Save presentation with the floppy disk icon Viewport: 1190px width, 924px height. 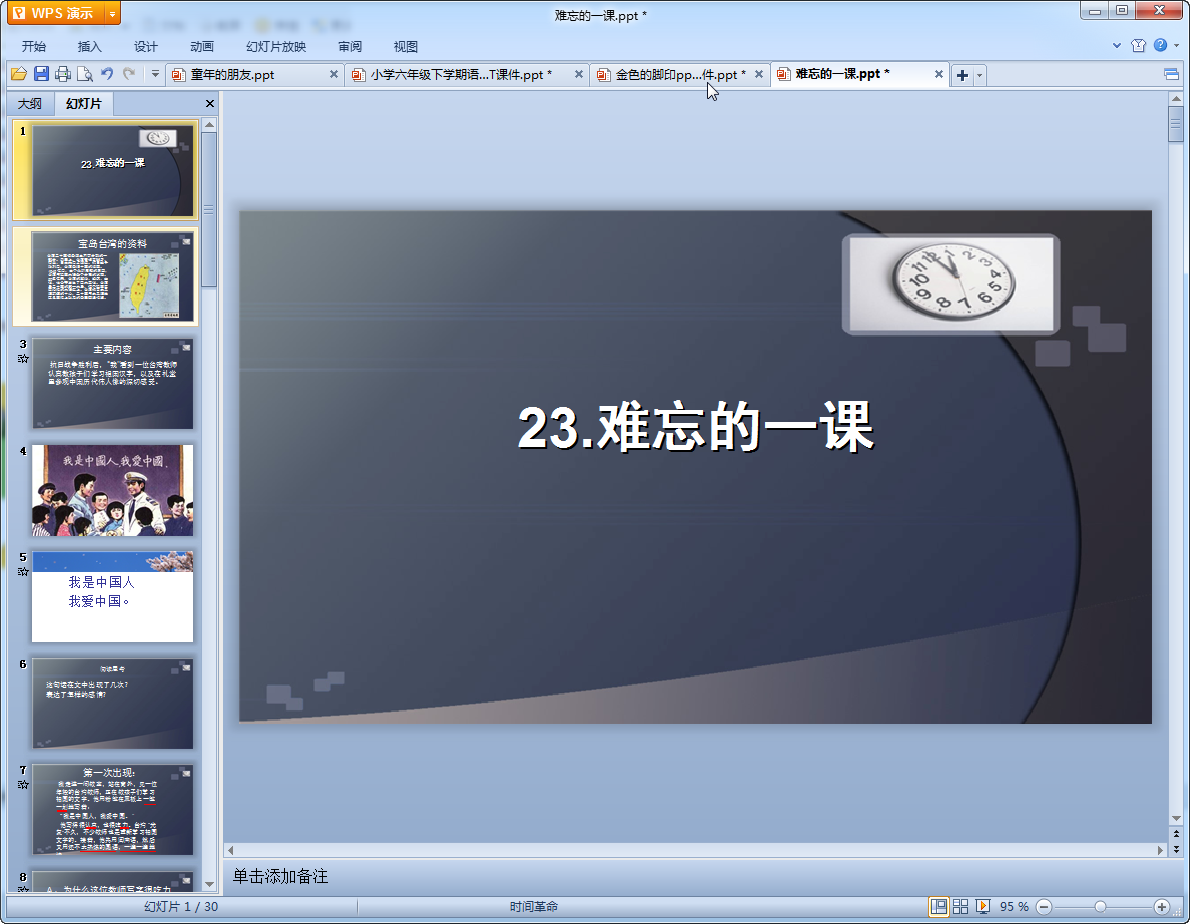click(42, 74)
